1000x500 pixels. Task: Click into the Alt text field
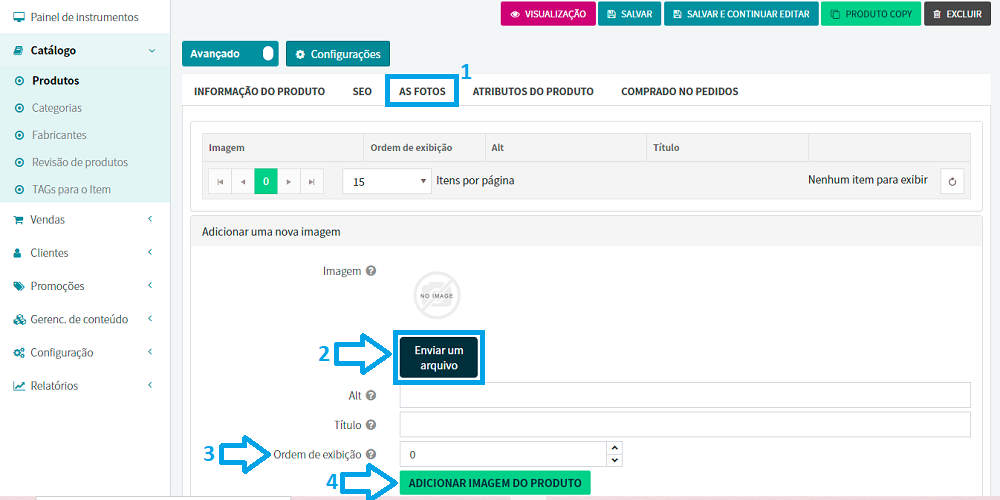point(685,395)
